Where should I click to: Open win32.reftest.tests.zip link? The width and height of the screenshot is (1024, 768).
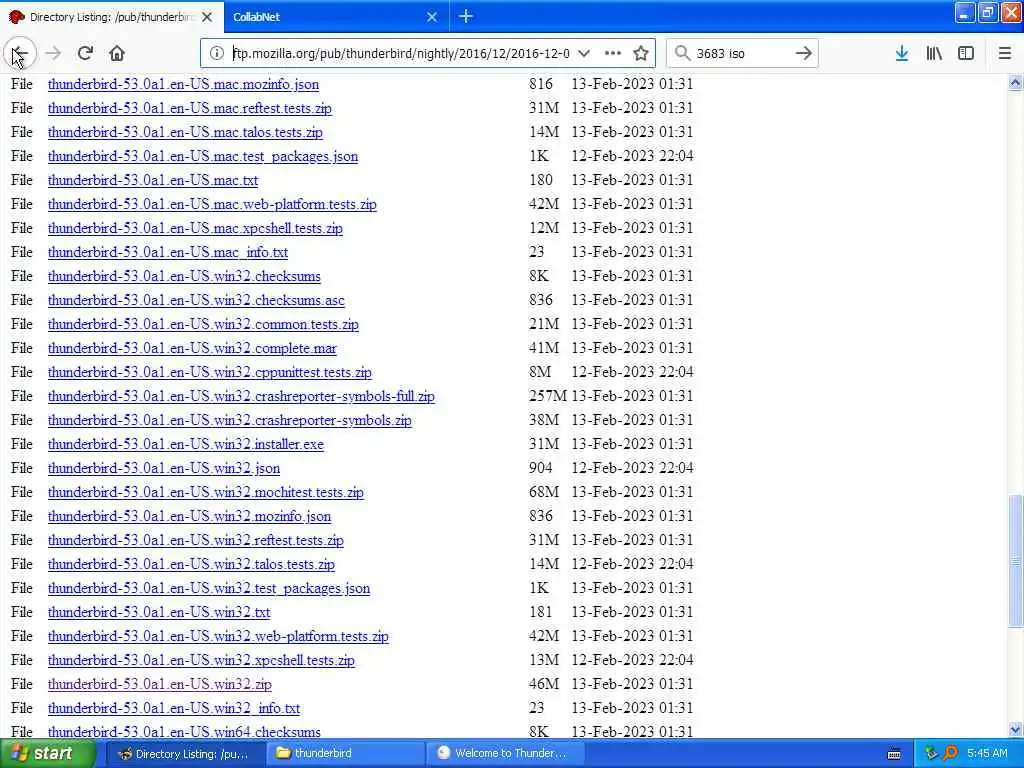coord(195,540)
